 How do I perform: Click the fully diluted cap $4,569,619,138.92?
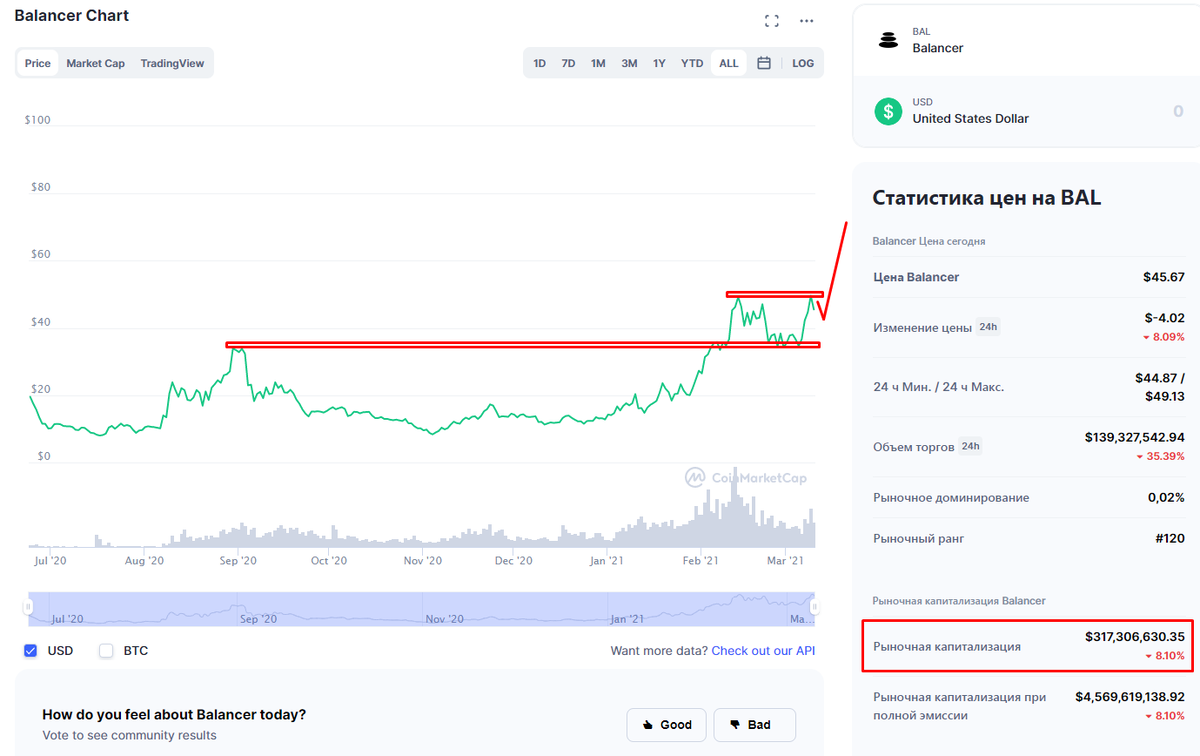(1130, 696)
